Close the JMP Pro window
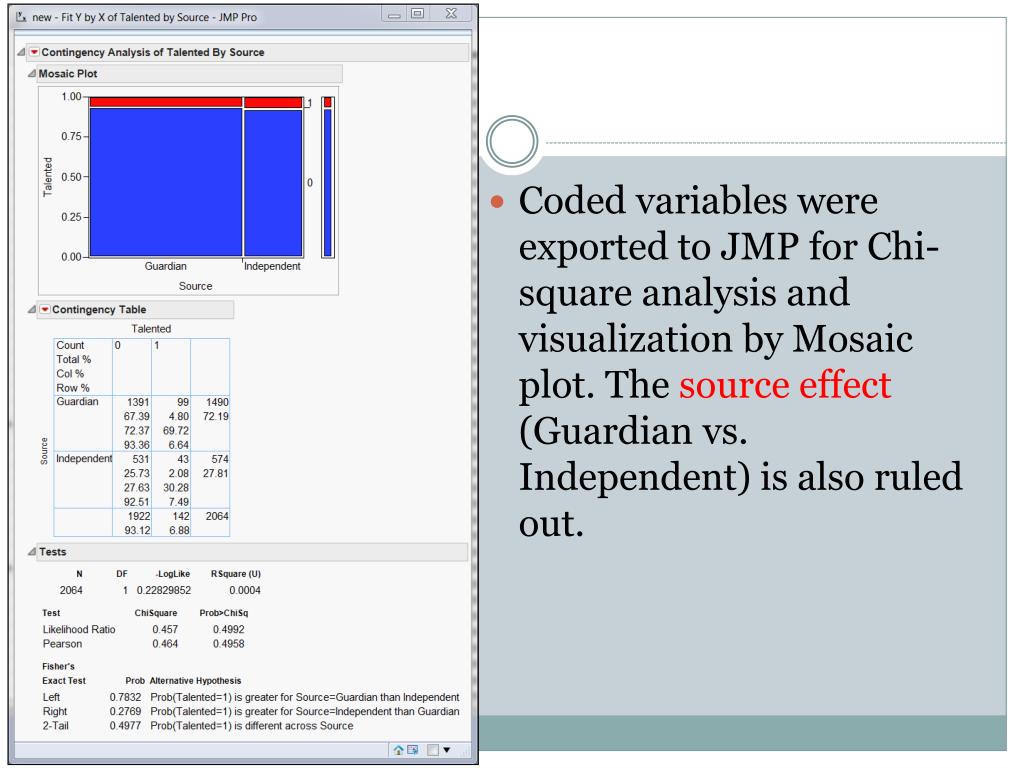 [451, 14]
